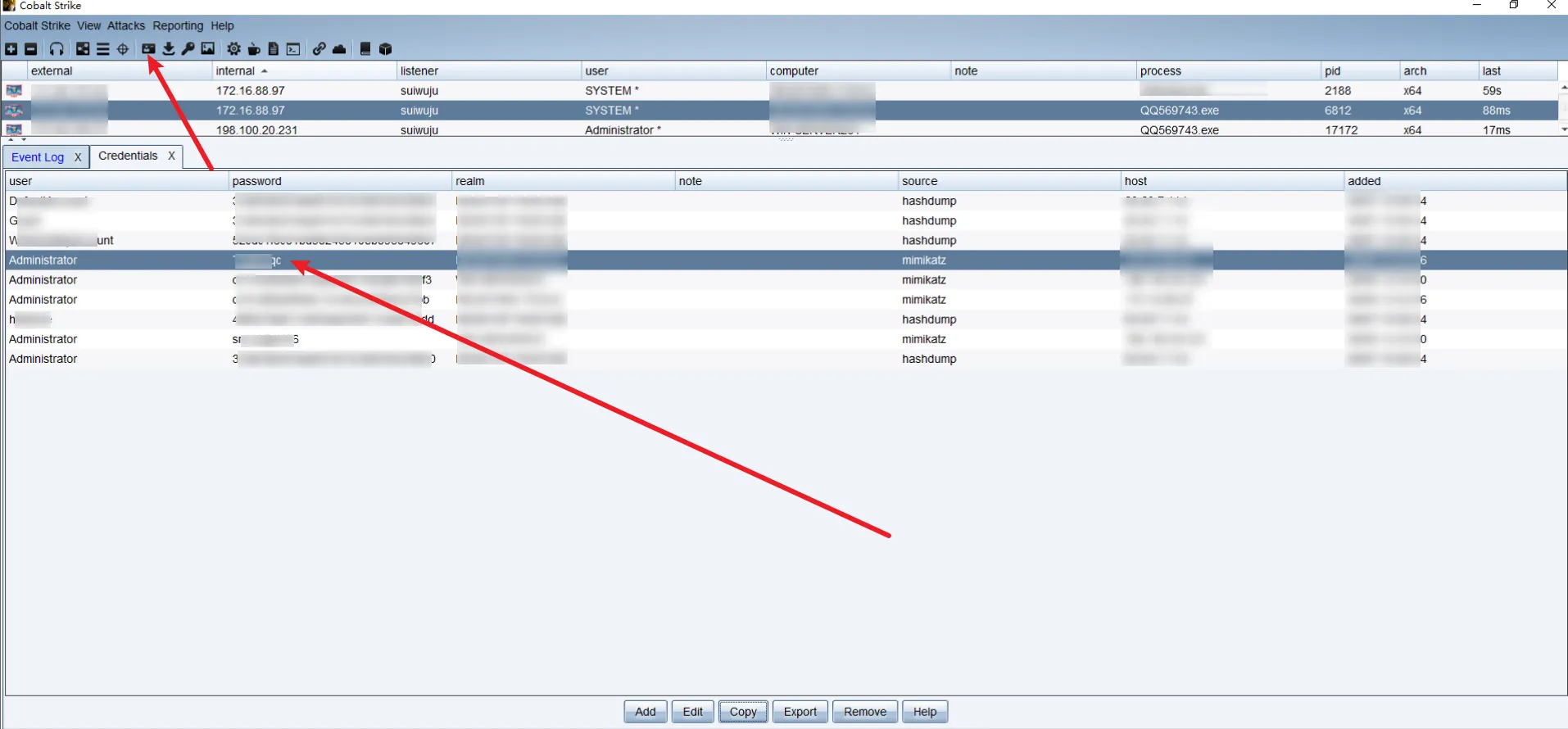This screenshot has width=1568, height=729.
Task: Click the headphones listeners icon
Action: (57, 49)
